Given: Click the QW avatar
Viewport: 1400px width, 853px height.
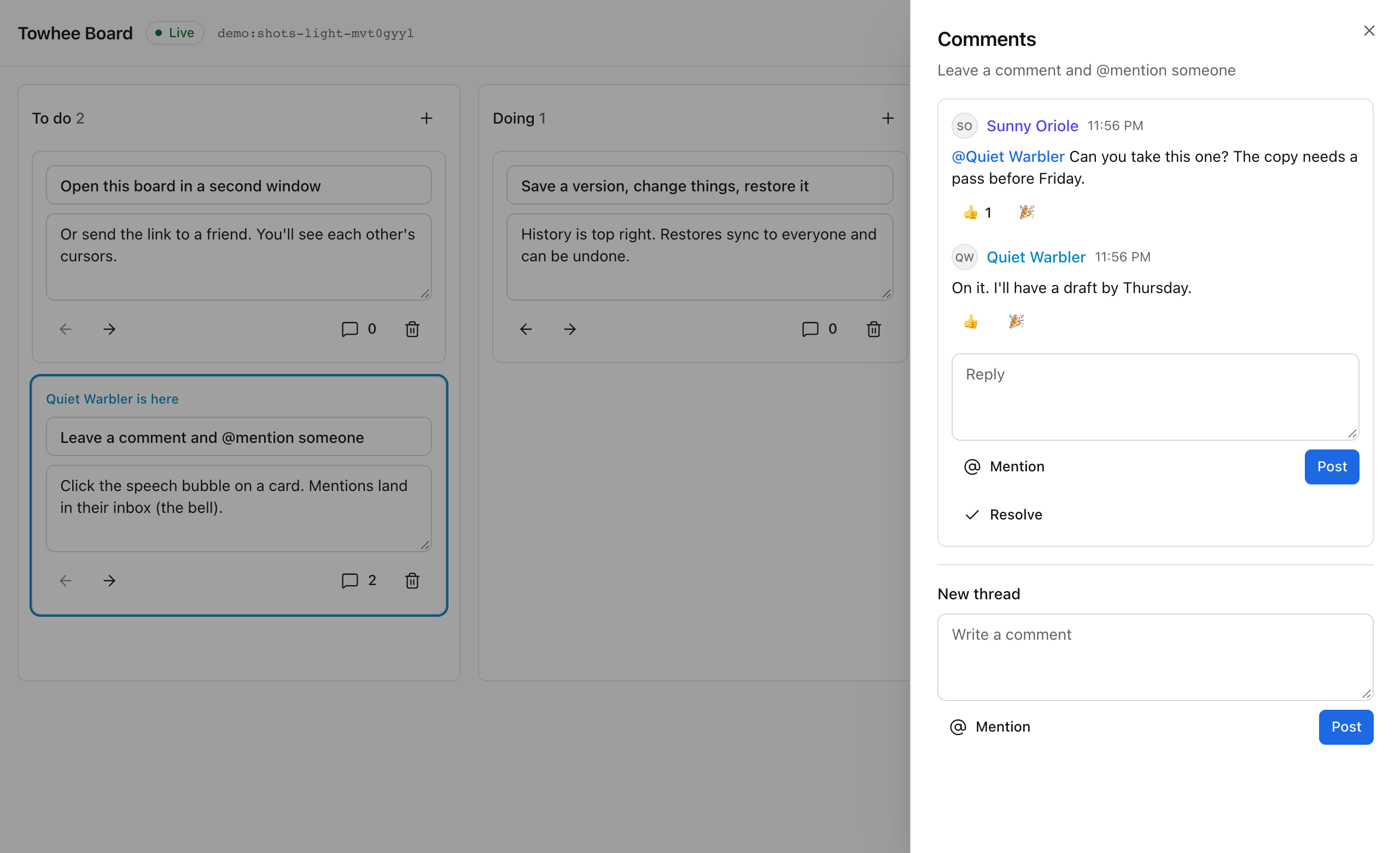Looking at the screenshot, I should click(x=964, y=257).
